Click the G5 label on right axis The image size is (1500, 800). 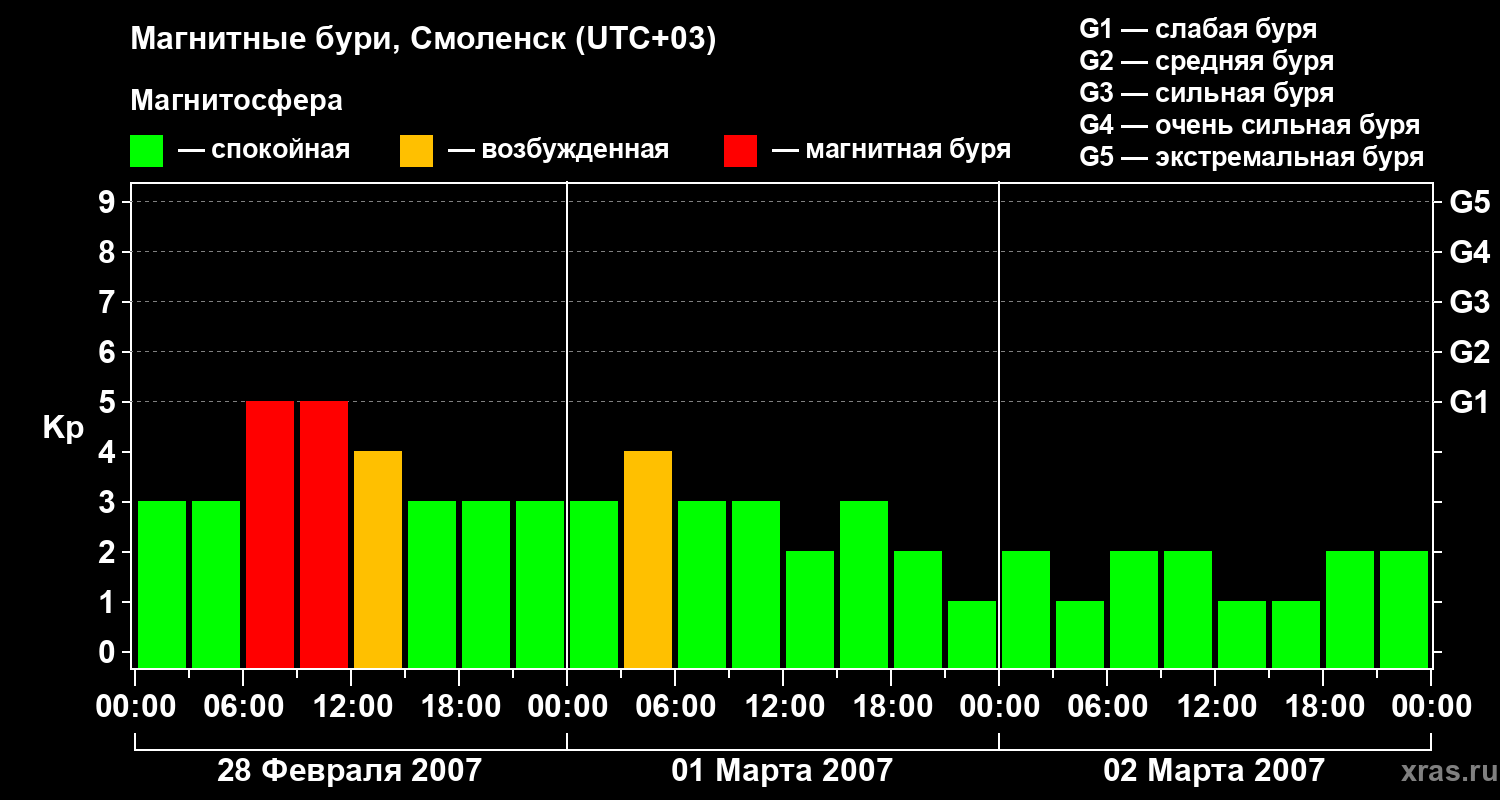click(x=1469, y=203)
